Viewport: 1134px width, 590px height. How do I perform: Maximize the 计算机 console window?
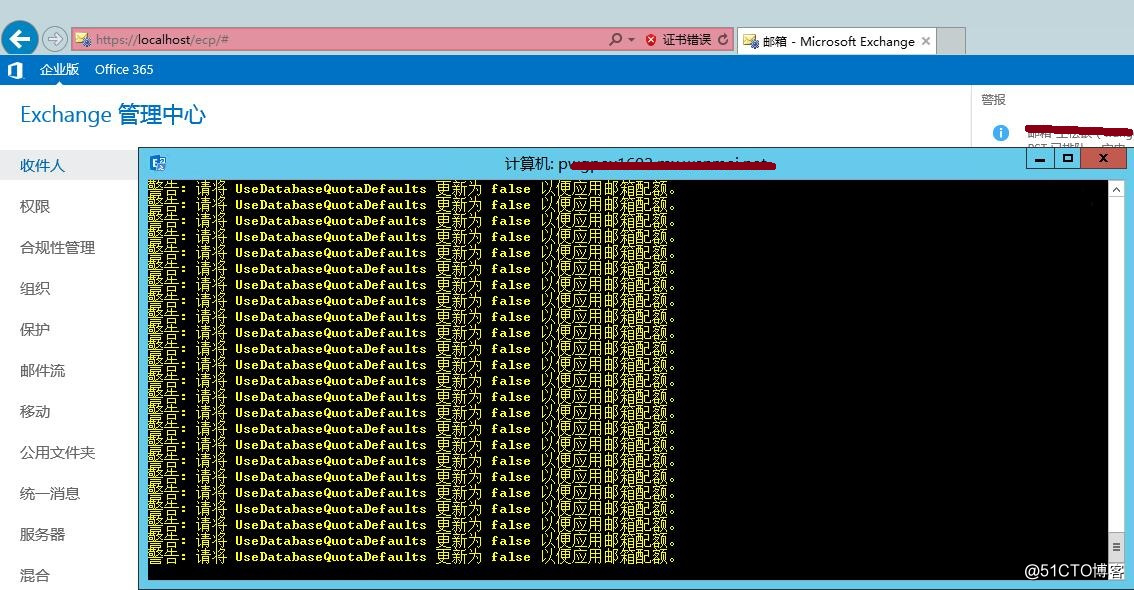coord(1067,158)
